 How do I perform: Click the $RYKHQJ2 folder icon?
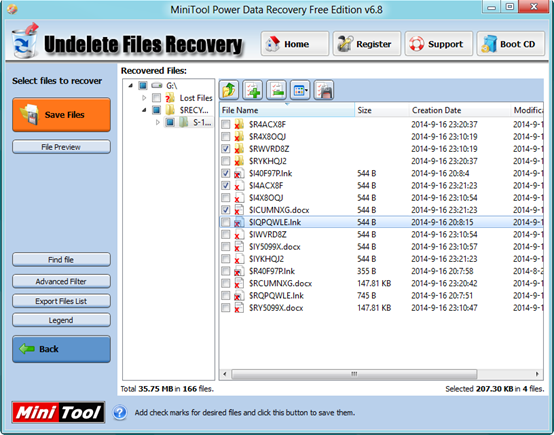[239, 161]
